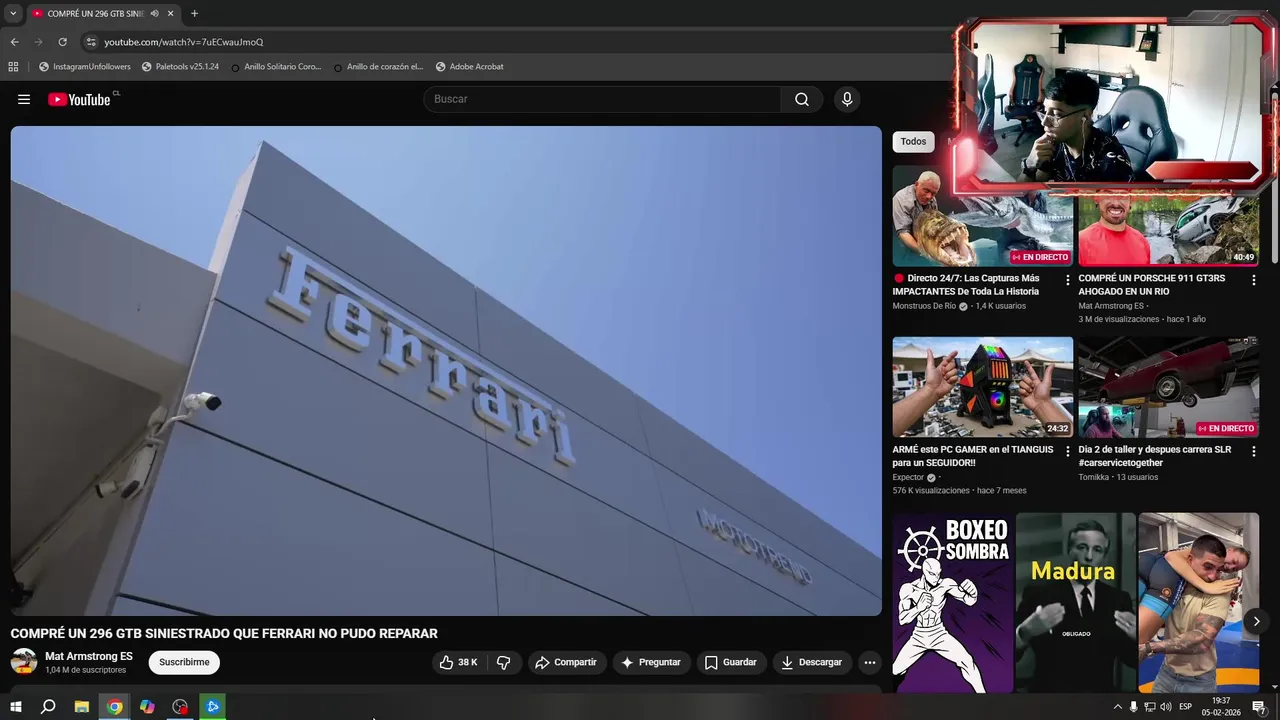Click the youtube.com address bar URL
Viewport: 1280px width, 720px height.
tap(184, 42)
